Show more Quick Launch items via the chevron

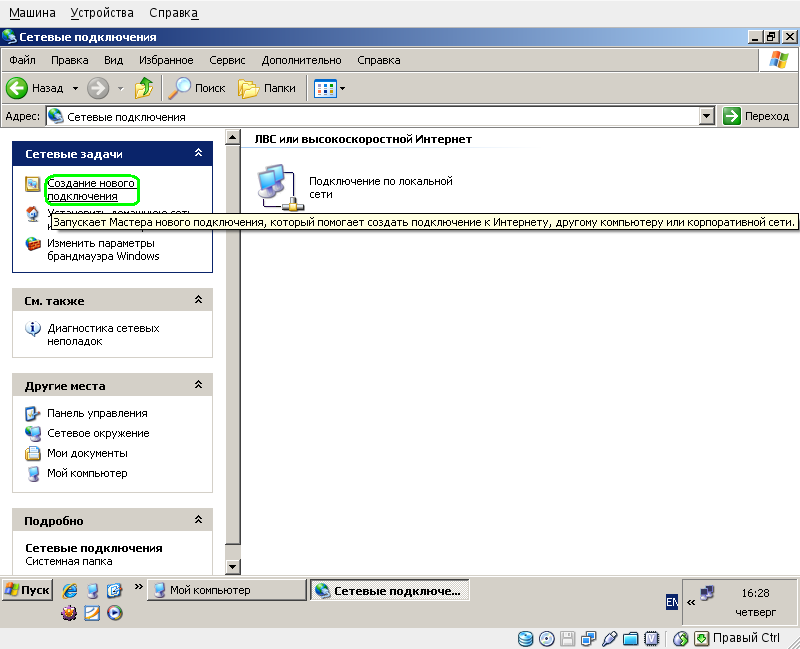[x=138, y=587]
